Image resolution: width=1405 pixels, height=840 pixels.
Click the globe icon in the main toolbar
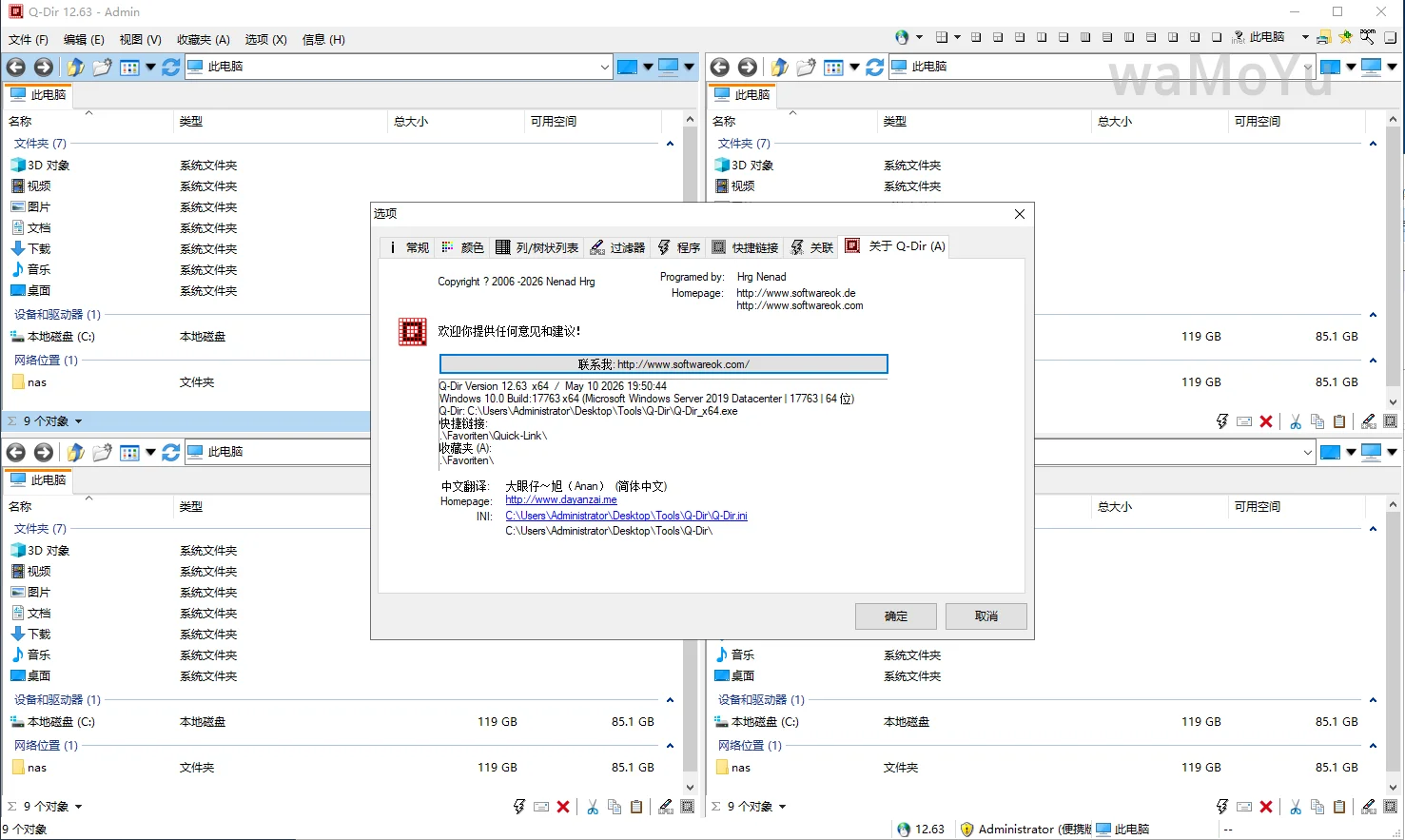(902, 37)
